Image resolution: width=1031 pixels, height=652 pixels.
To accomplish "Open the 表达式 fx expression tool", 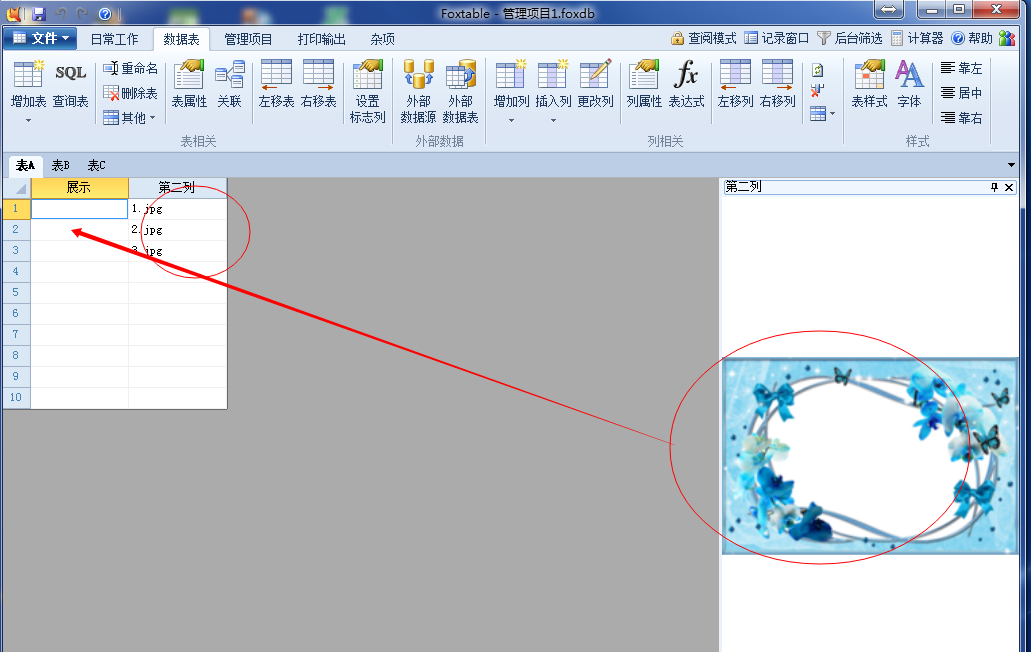I will point(686,85).
